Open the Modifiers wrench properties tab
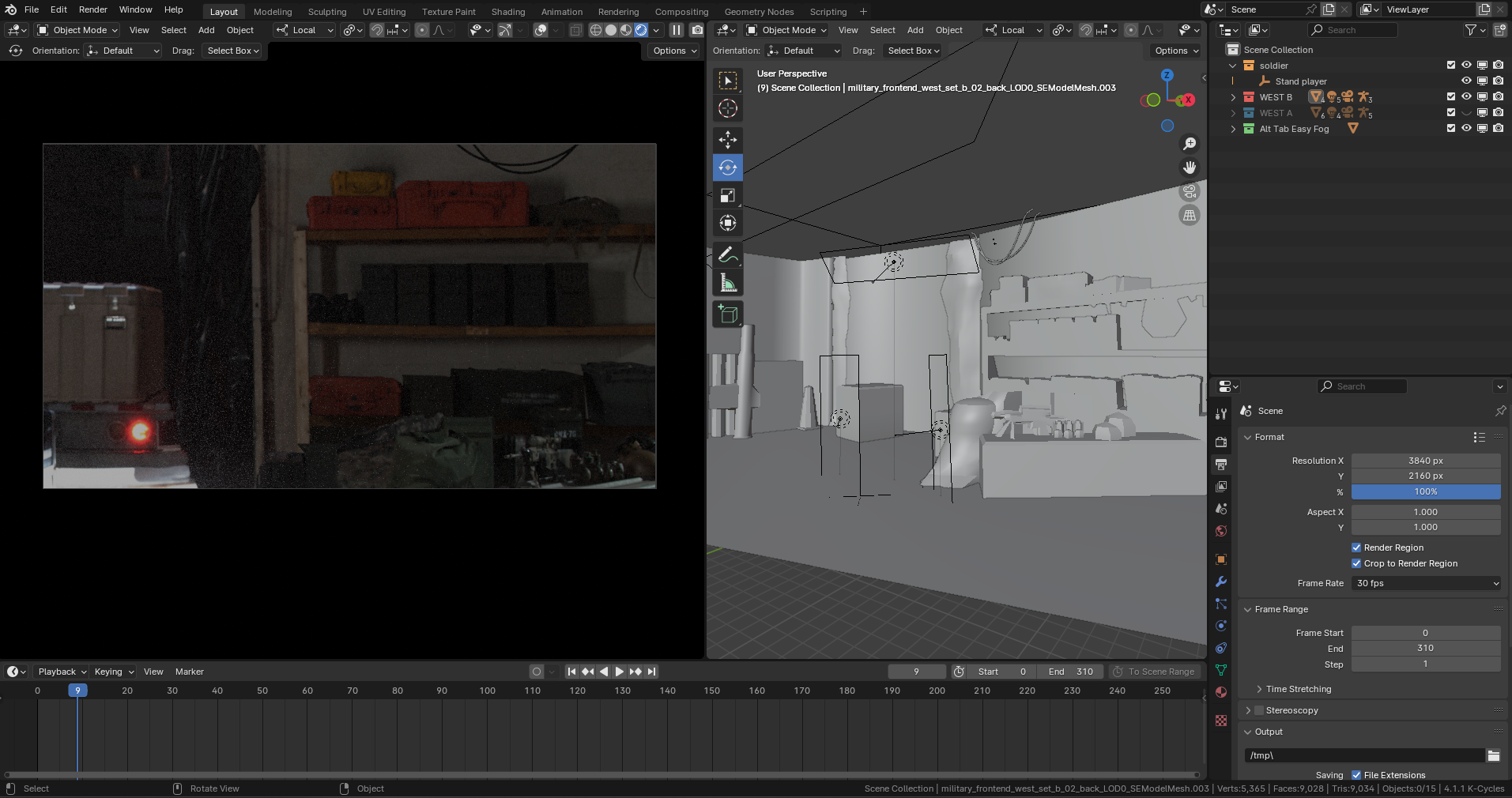Screen dimensions: 1512x798 pos(1221,582)
